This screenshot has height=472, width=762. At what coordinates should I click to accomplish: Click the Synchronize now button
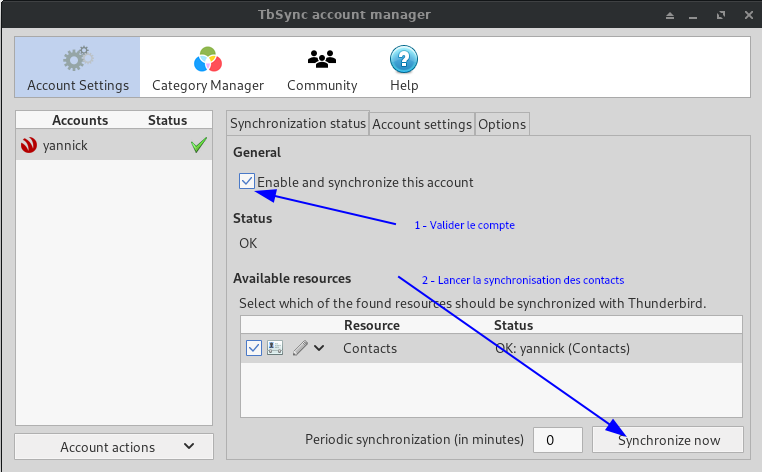click(668, 440)
